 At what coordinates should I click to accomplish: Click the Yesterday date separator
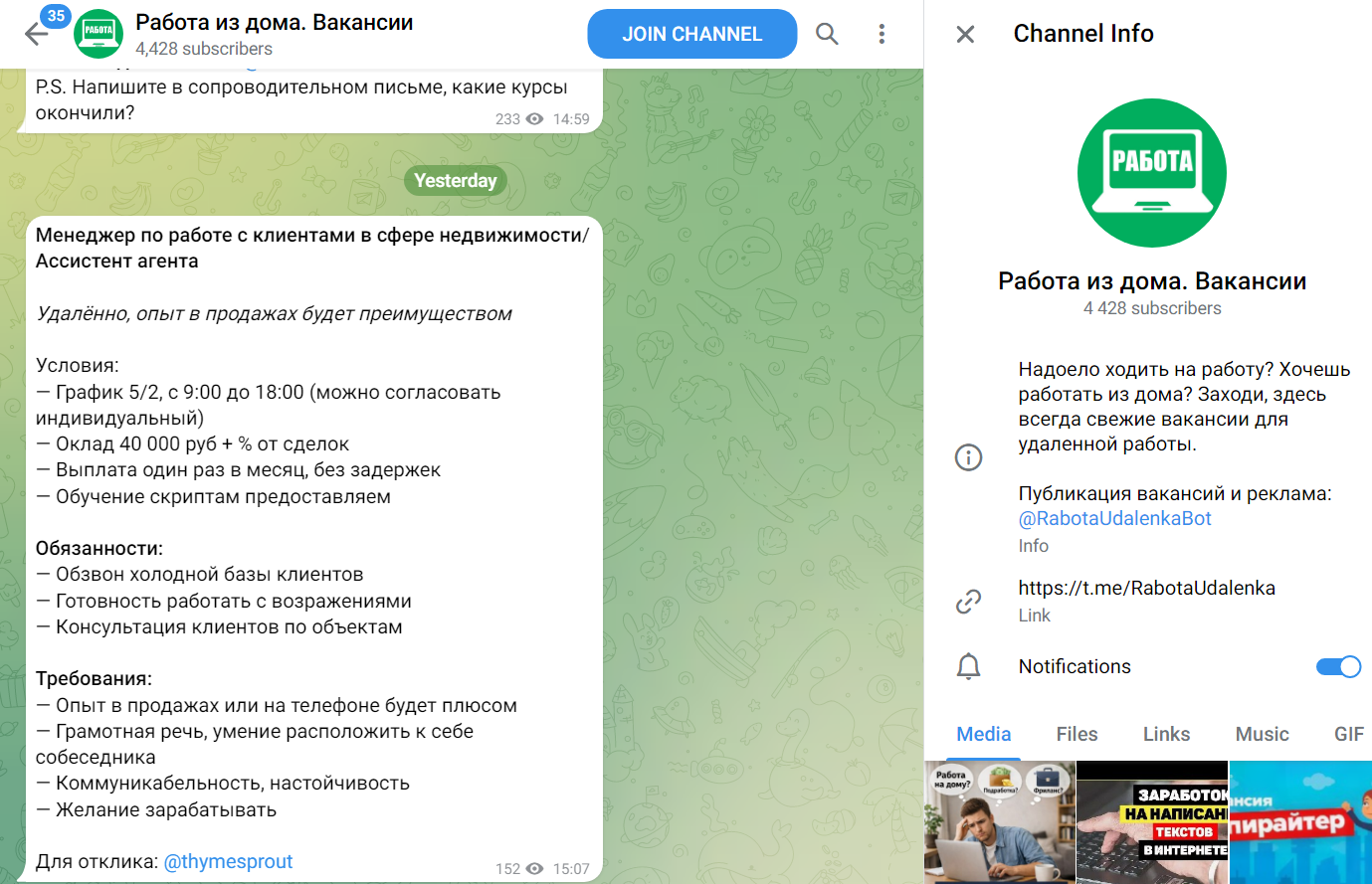pos(456,180)
